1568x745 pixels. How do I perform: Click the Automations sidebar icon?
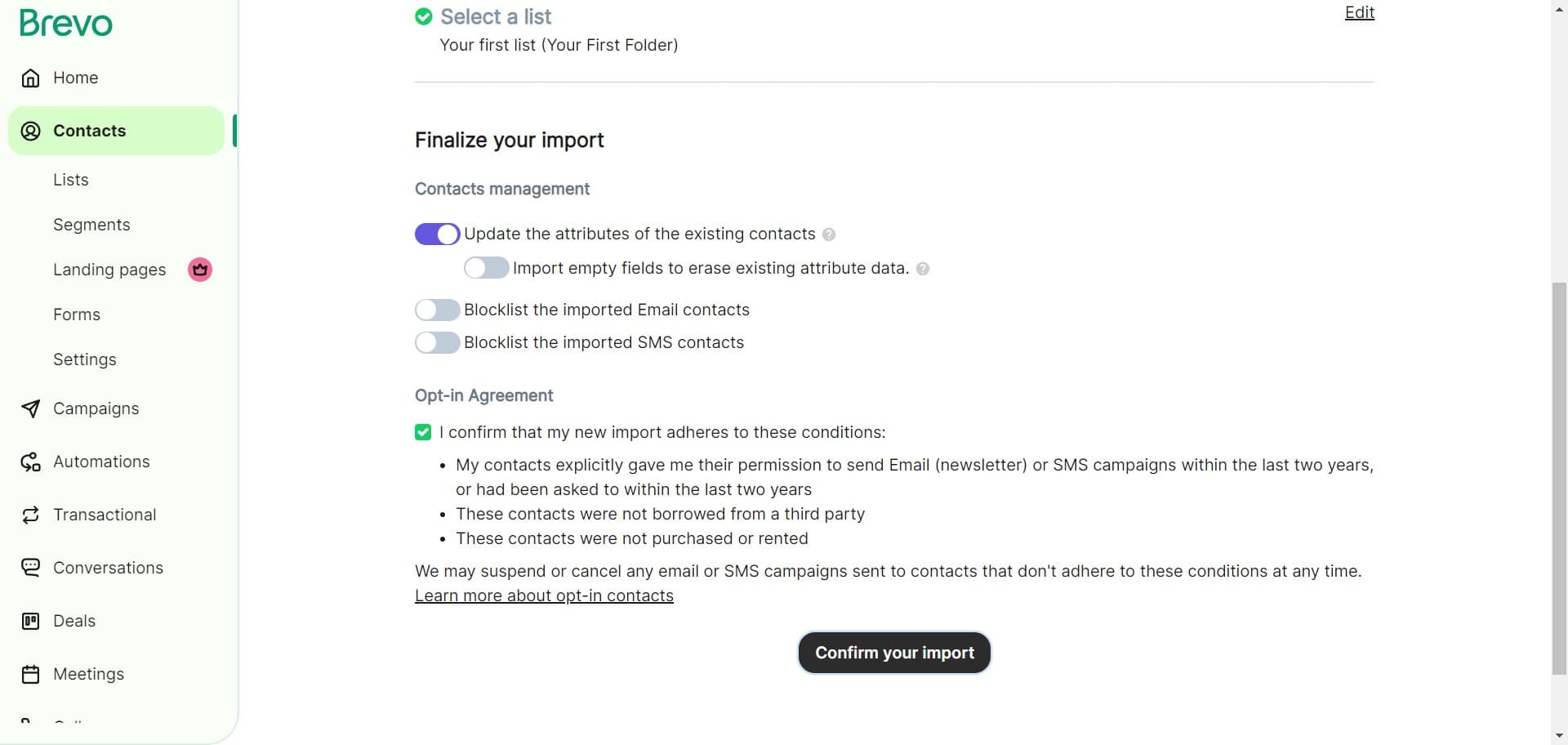tap(30, 462)
